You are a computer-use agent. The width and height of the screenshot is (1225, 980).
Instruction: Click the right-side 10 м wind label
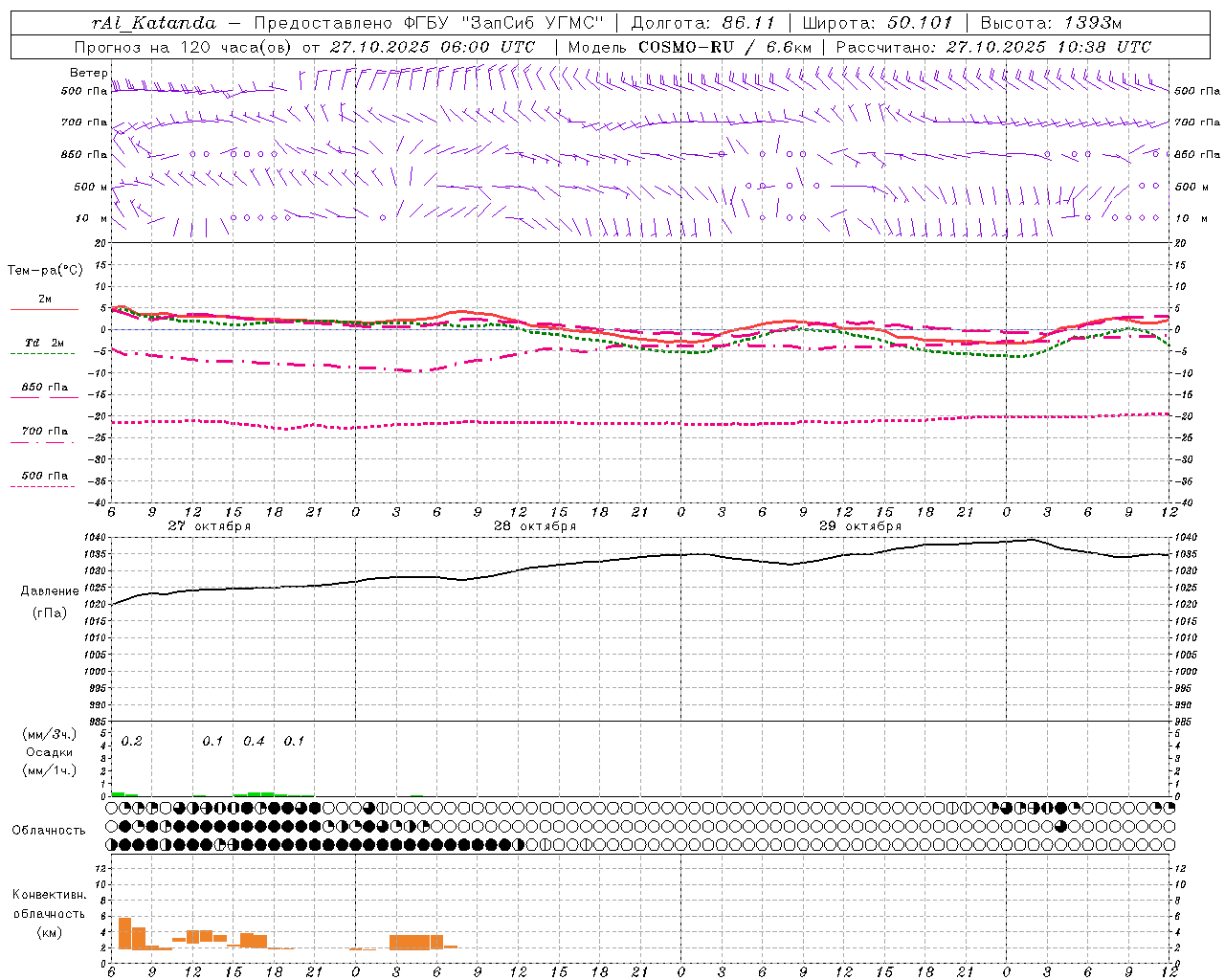tap(1191, 218)
